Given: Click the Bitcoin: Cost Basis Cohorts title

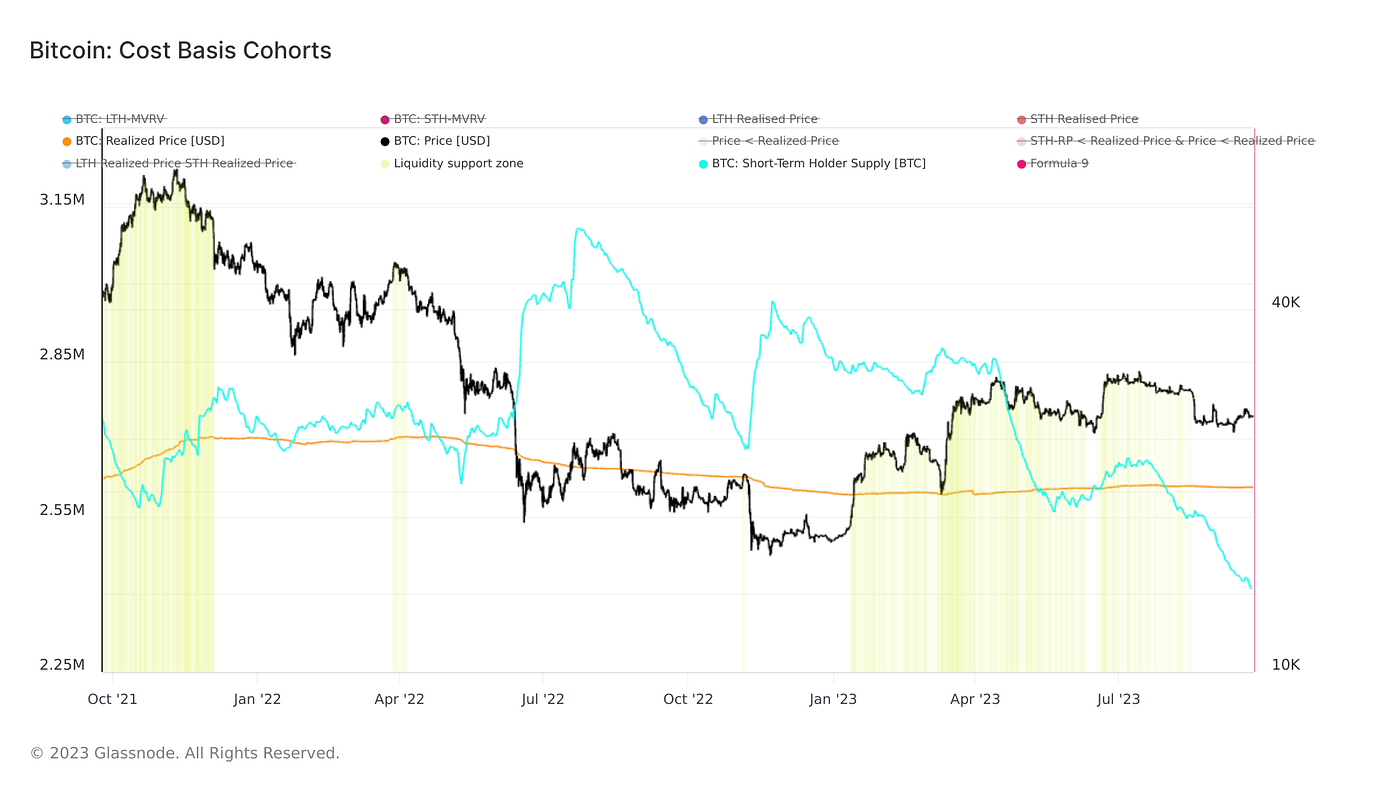Looking at the screenshot, I should tap(180, 50).
